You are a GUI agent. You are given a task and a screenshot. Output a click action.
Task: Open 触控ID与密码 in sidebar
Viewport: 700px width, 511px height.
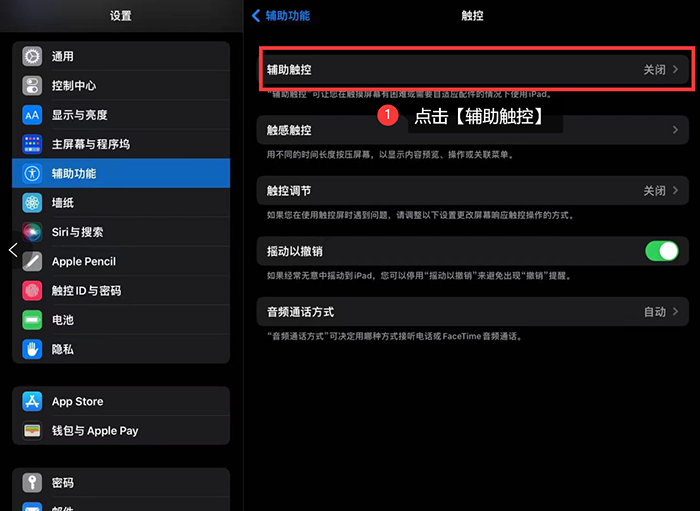pos(121,291)
